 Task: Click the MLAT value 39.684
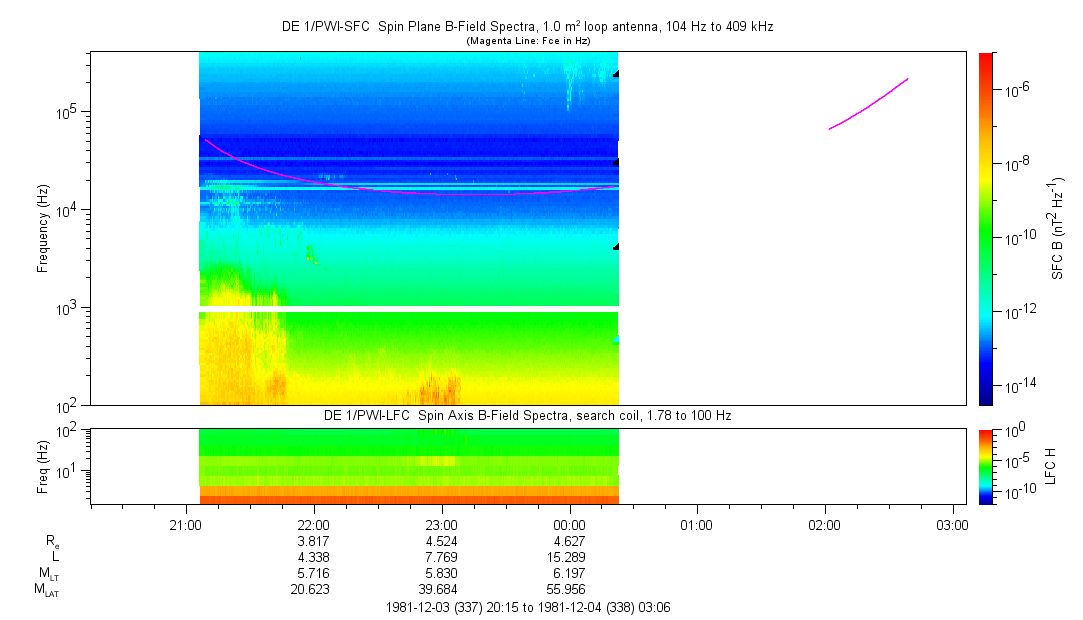point(442,591)
